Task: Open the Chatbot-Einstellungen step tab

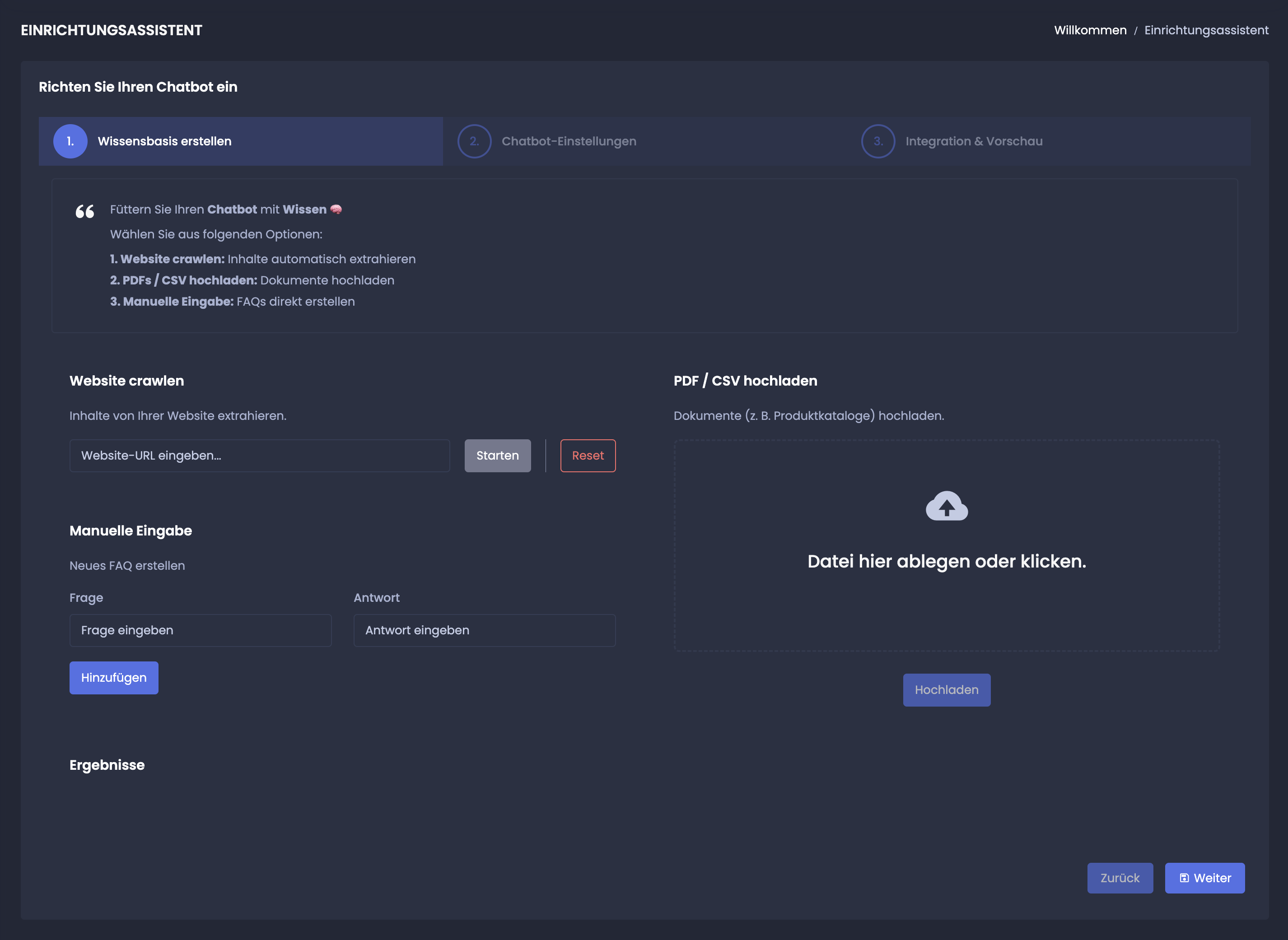Action: click(569, 141)
